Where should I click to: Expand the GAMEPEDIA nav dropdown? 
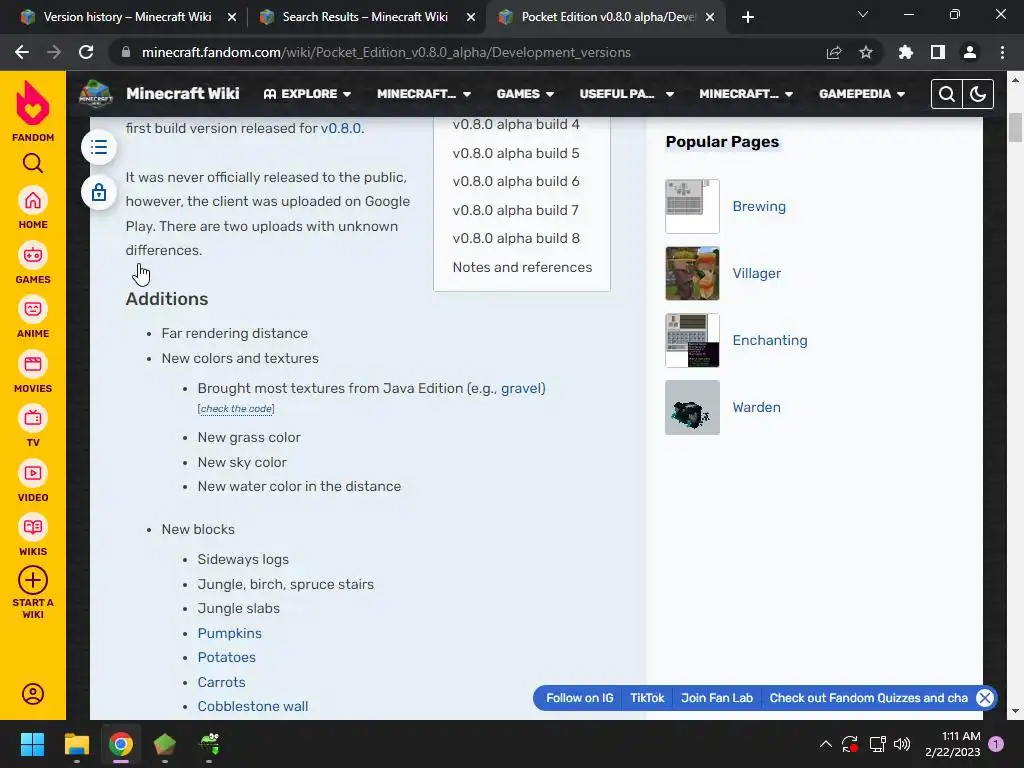click(x=862, y=94)
